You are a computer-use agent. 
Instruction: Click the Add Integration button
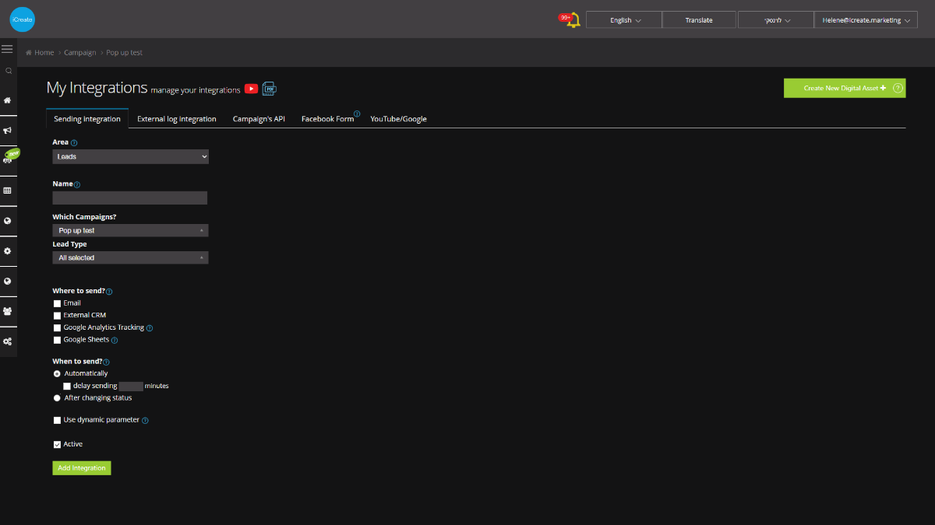(x=82, y=468)
